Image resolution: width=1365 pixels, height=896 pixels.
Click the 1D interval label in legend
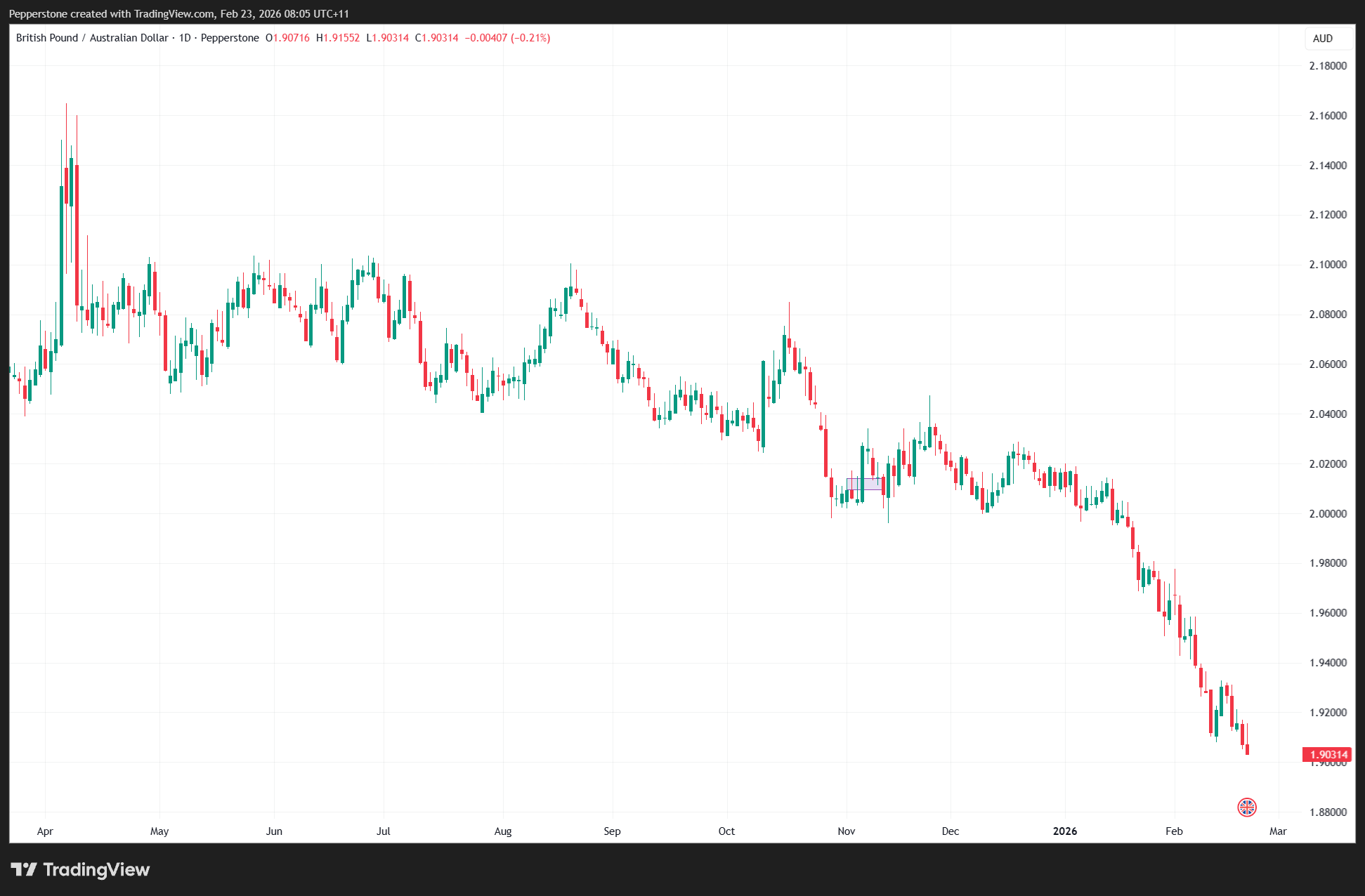click(185, 38)
